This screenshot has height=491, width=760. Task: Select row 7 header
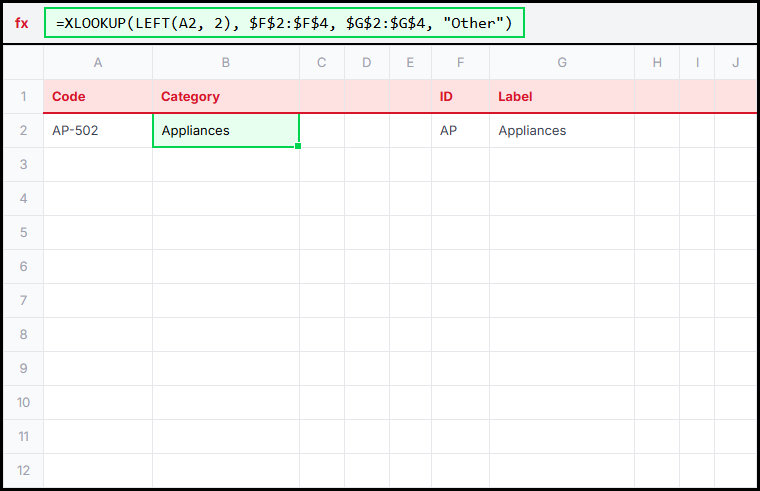coord(23,300)
